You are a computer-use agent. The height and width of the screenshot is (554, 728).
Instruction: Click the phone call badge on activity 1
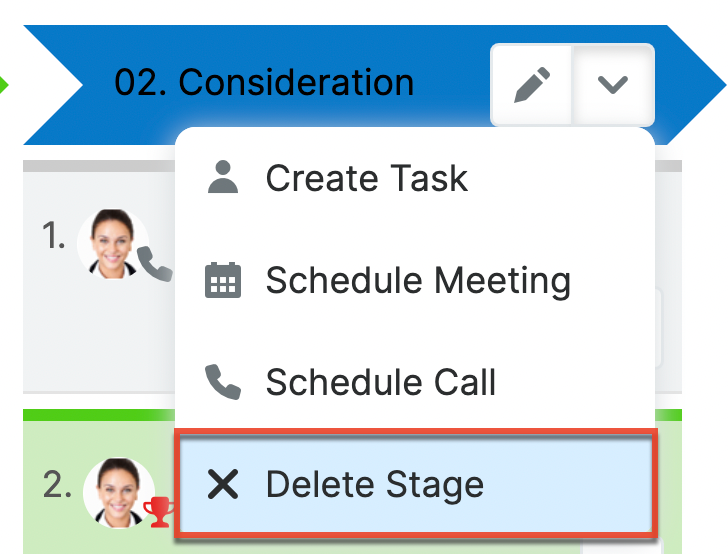[x=153, y=263]
